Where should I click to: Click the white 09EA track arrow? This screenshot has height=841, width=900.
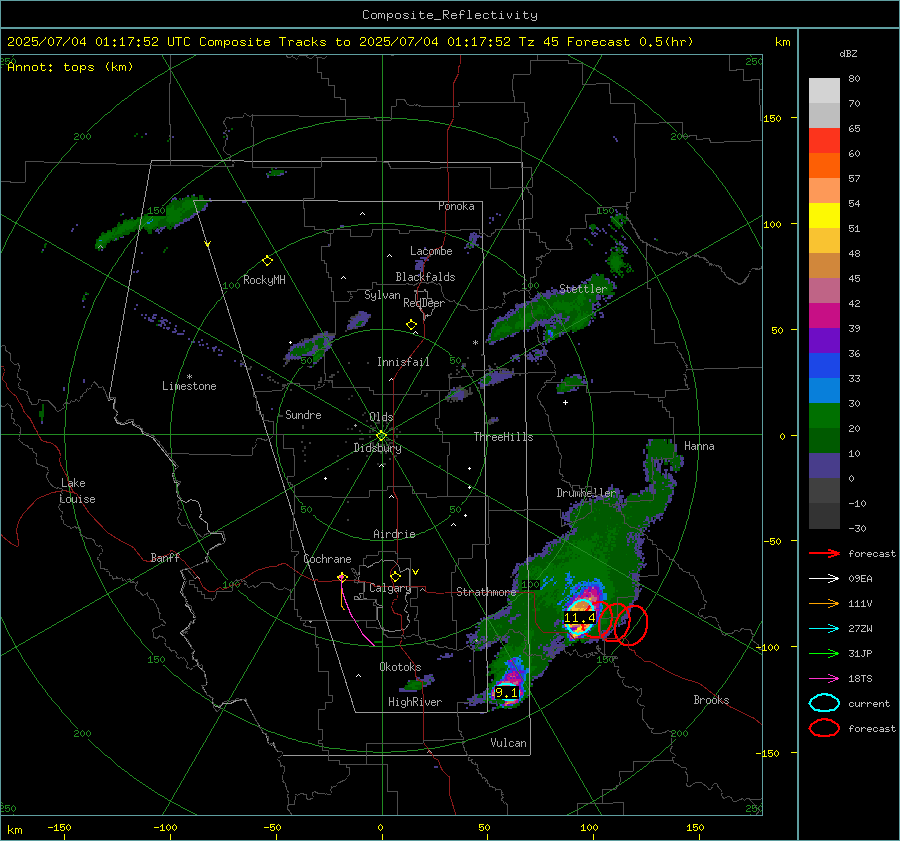tap(824, 578)
